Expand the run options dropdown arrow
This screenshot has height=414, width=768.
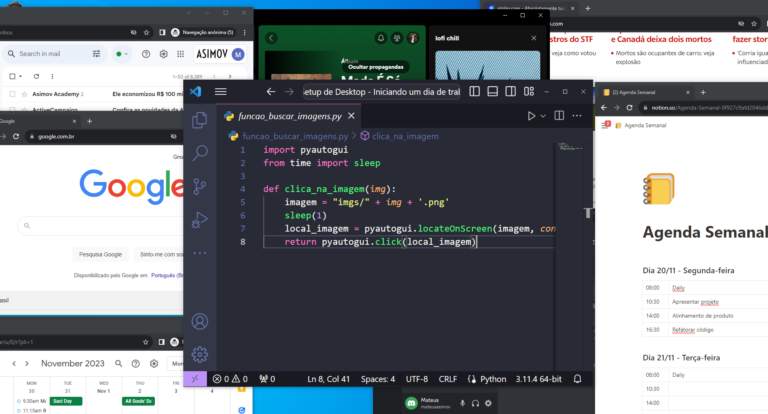[543, 116]
